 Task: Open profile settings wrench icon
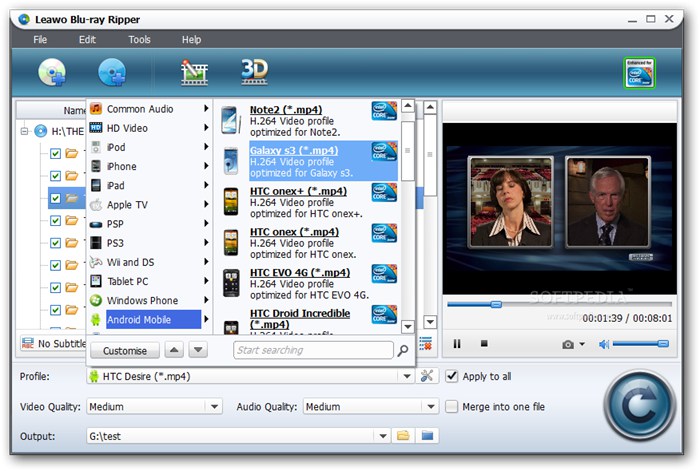(x=426, y=376)
